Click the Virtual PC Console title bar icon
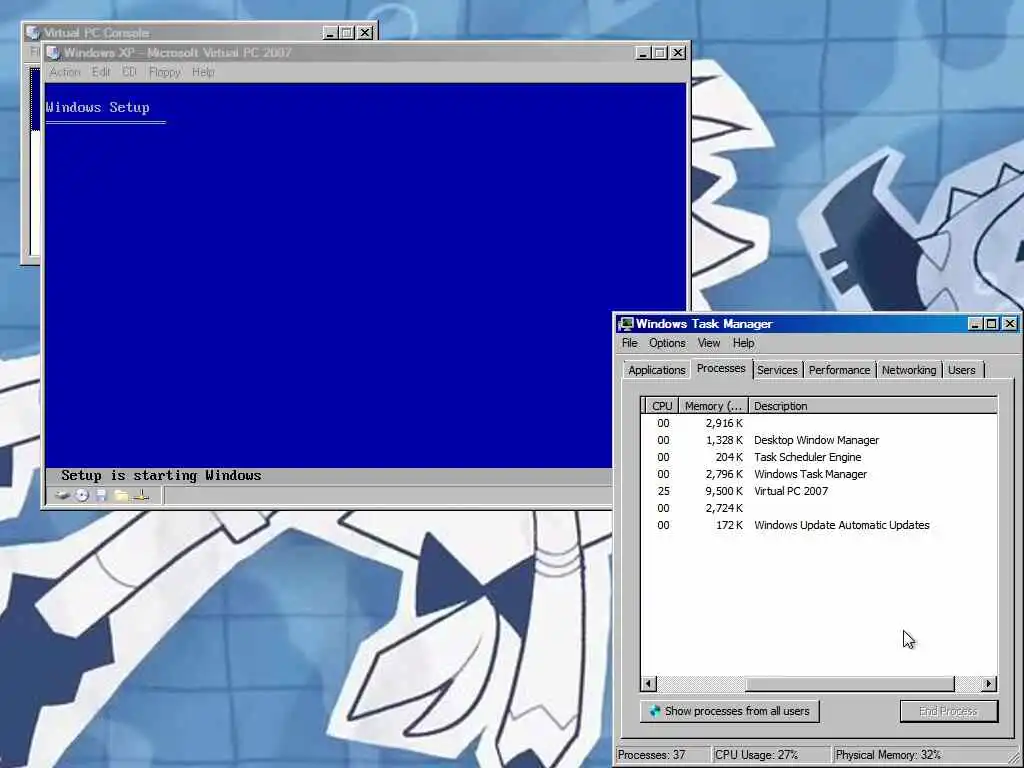Viewport: 1024px width, 768px height. [x=33, y=33]
